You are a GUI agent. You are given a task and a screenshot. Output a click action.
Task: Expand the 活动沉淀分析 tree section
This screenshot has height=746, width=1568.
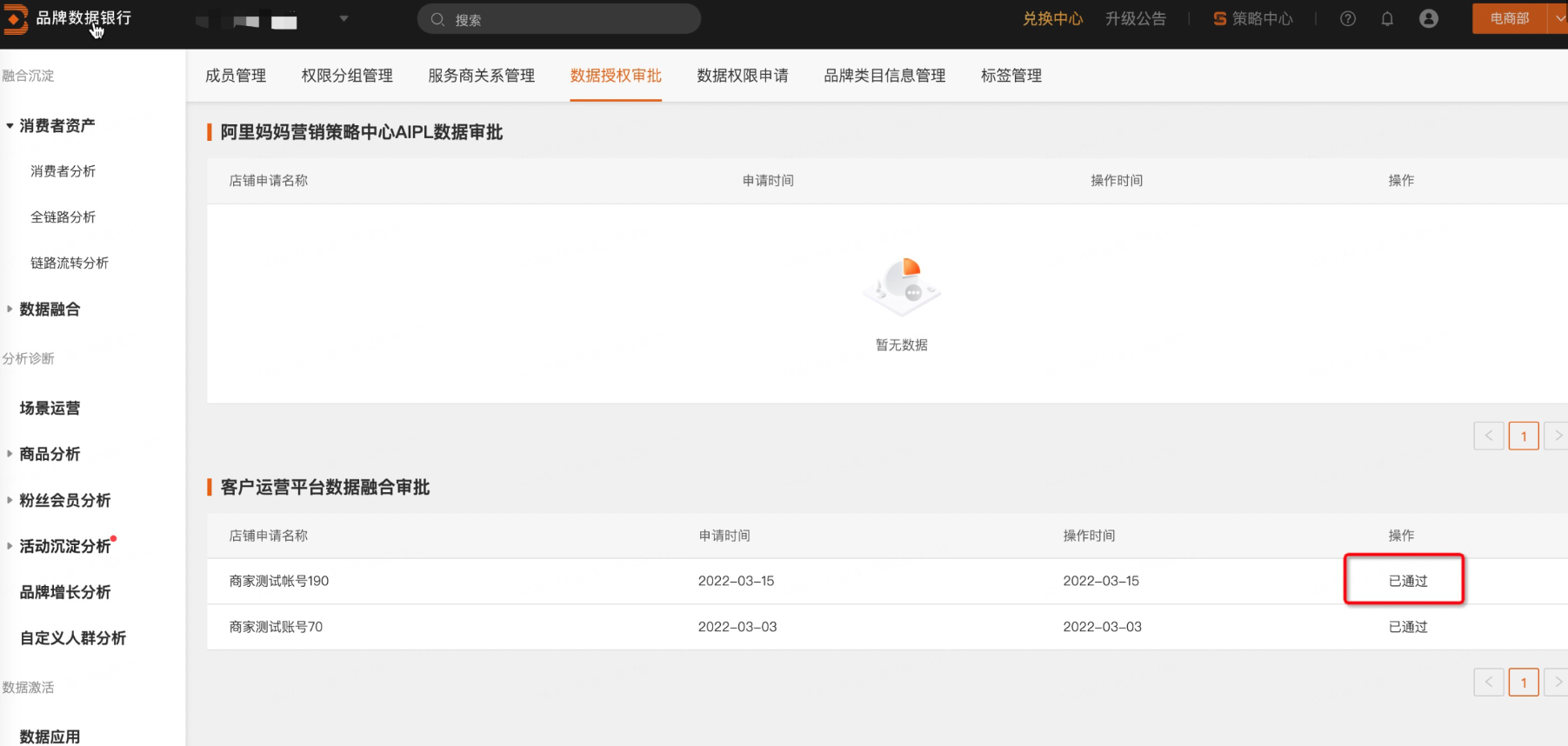pyautogui.click(x=10, y=546)
